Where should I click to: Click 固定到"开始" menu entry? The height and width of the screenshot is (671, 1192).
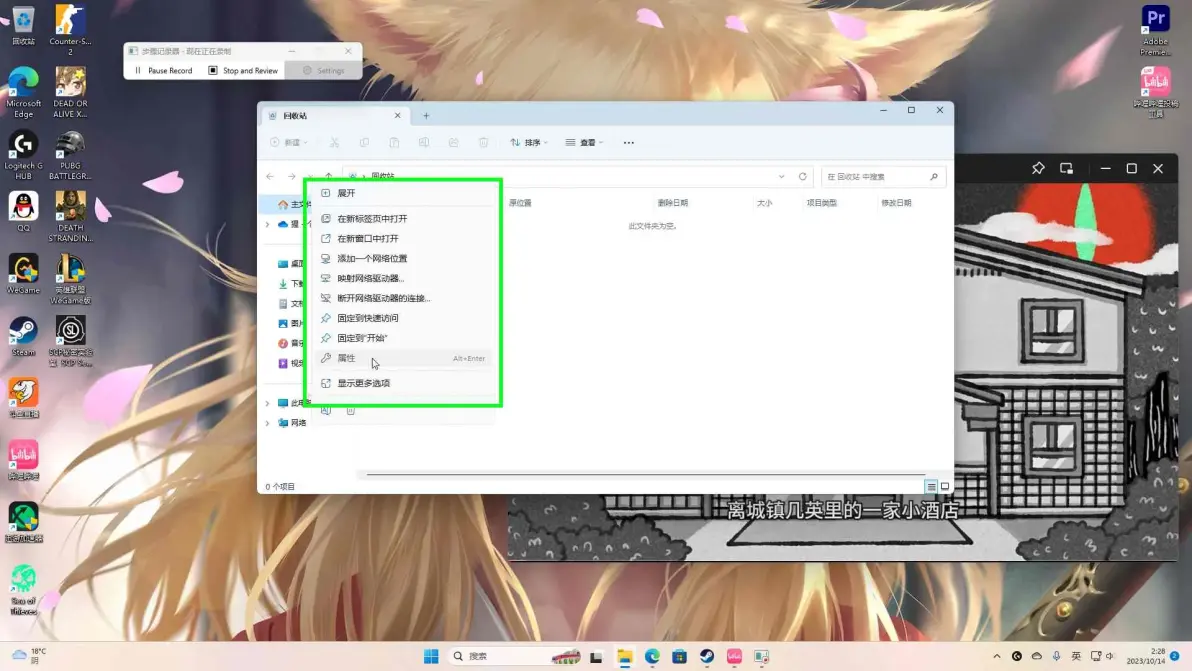[x=402, y=338]
